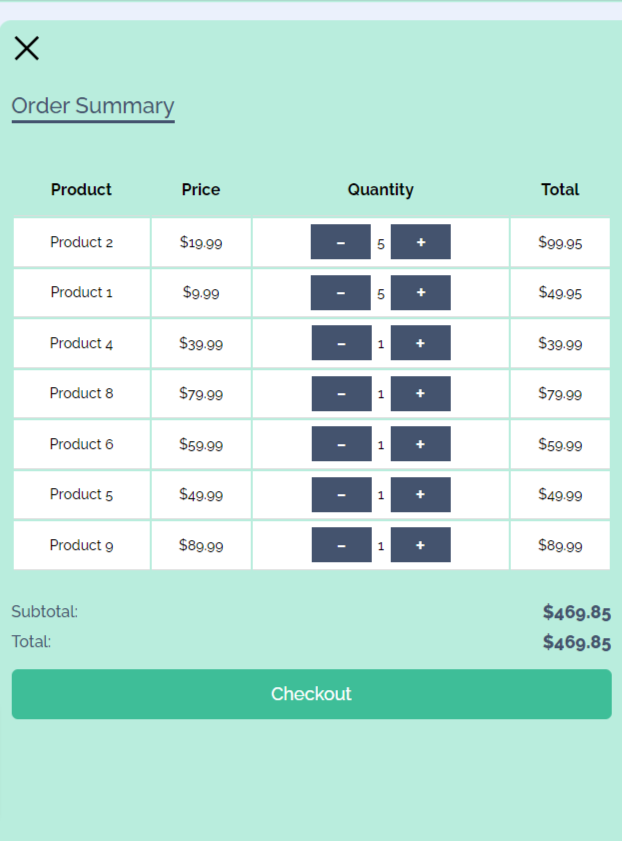This screenshot has width=622, height=841.
Task: Select the Product 9 name cell
Action: pyautogui.click(x=82, y=545)
